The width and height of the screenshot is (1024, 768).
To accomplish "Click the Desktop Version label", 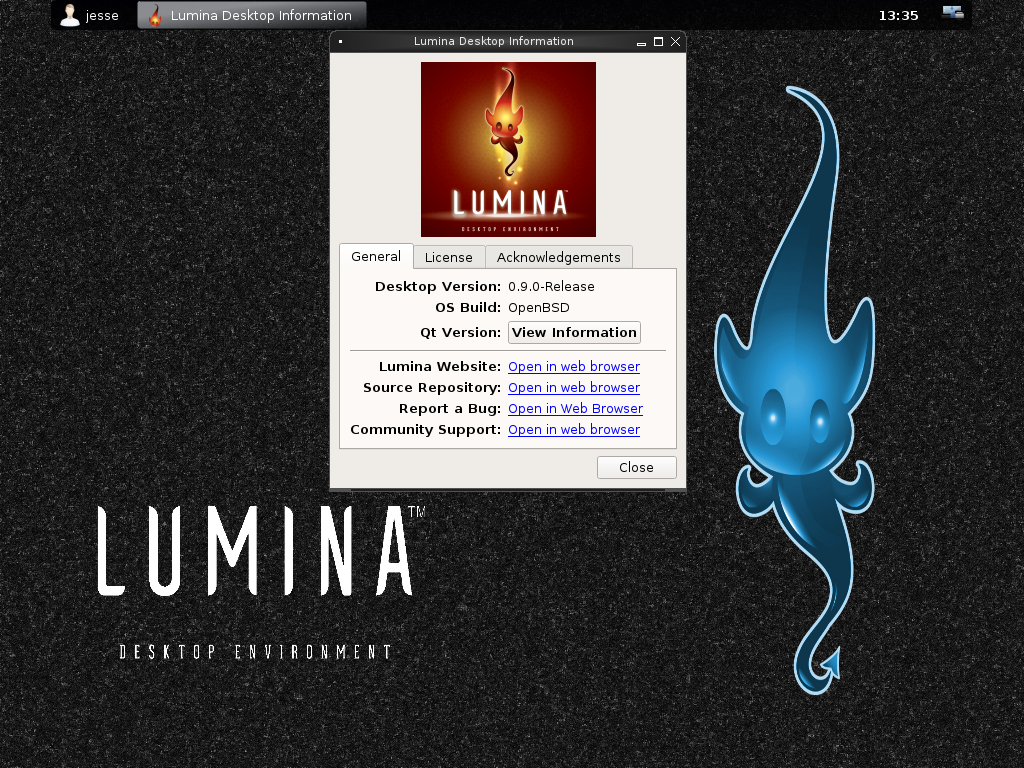I will coord(438,287).
